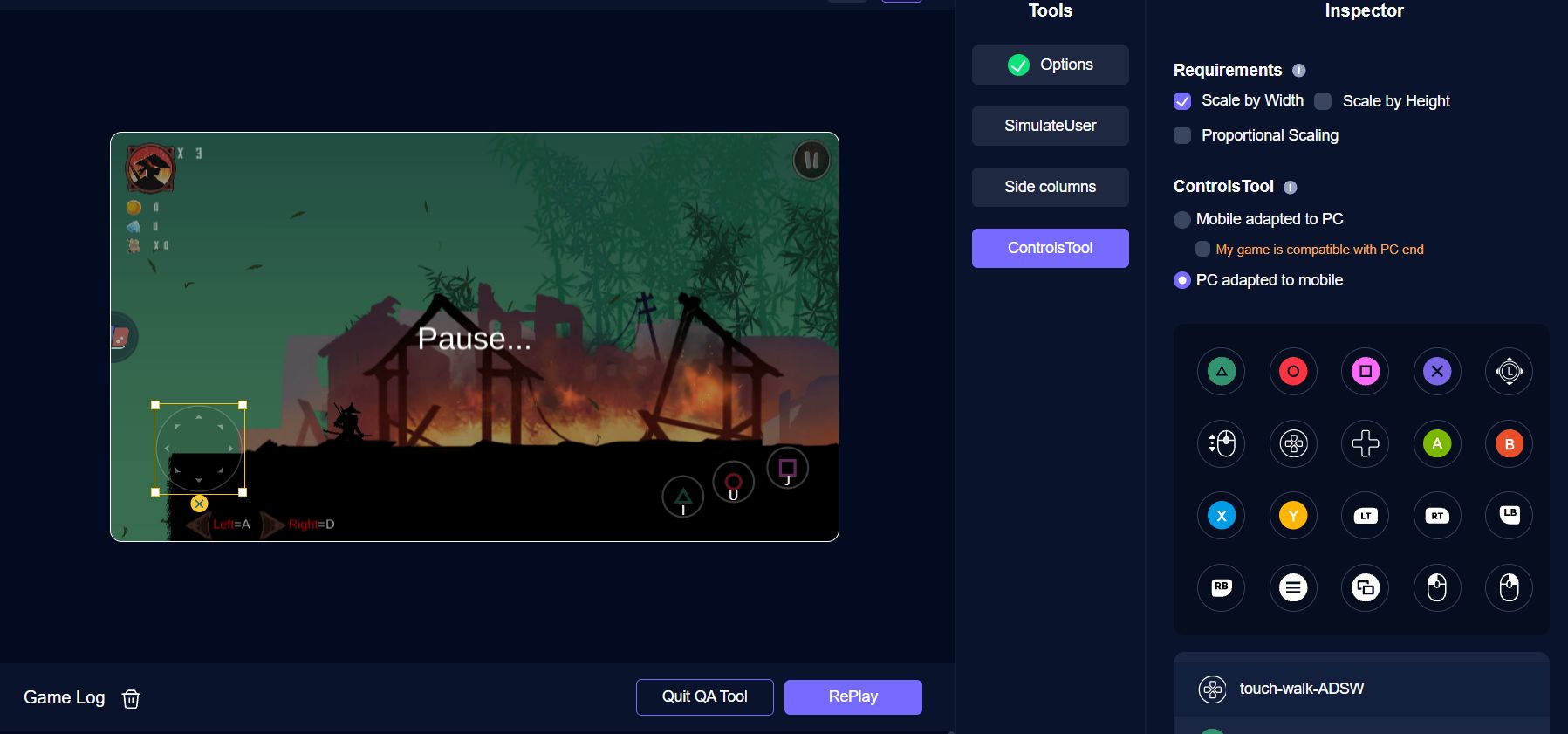Pick the pink square controller button
The width and height of the screenshot is (1568, 734).
click(x=1365, y=371)
